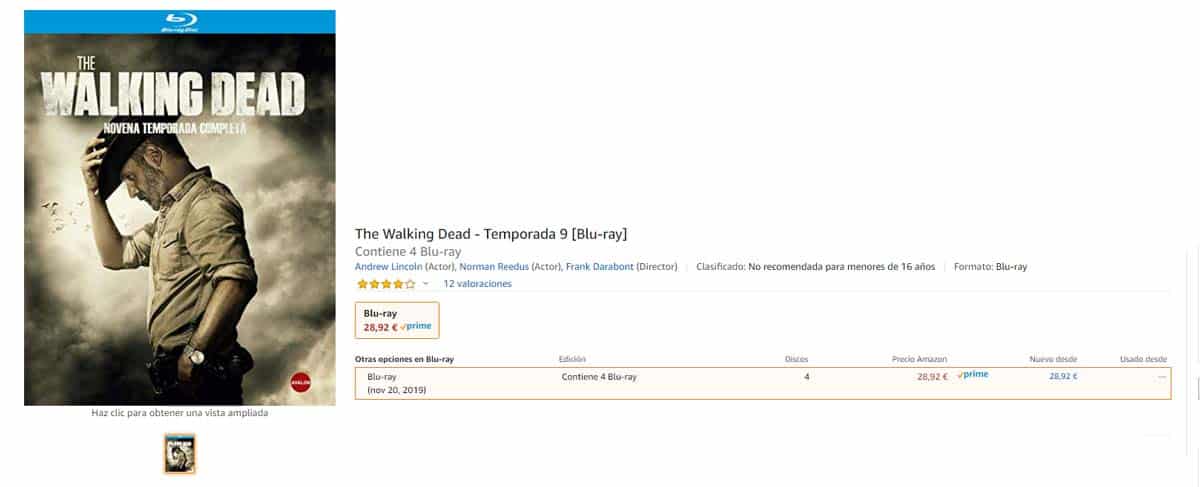Click the Prime logo in the options row
1200x487 pixels.
pyautogui.click(x=973, y=375)
